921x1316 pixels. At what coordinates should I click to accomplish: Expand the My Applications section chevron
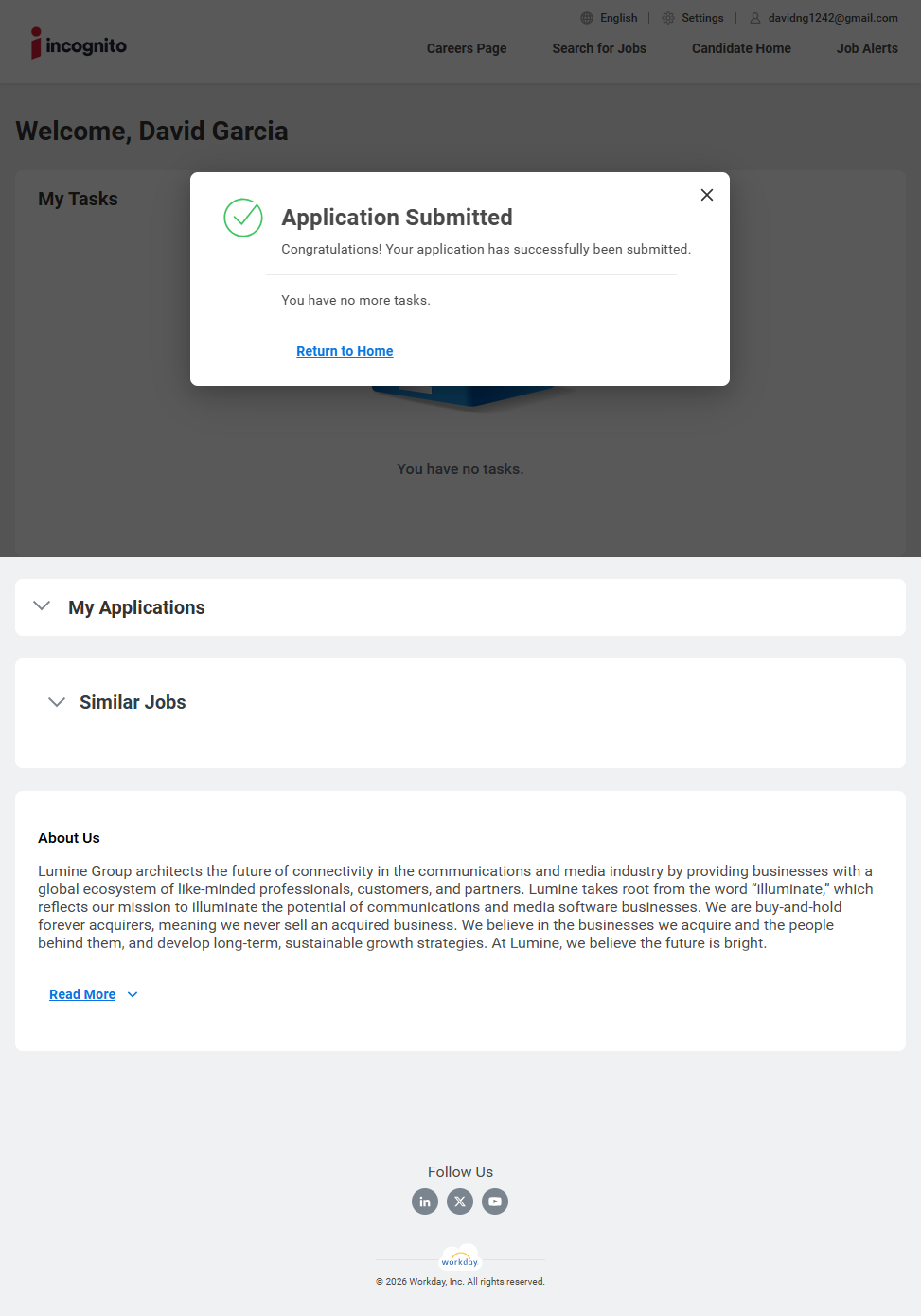point(42,606)
